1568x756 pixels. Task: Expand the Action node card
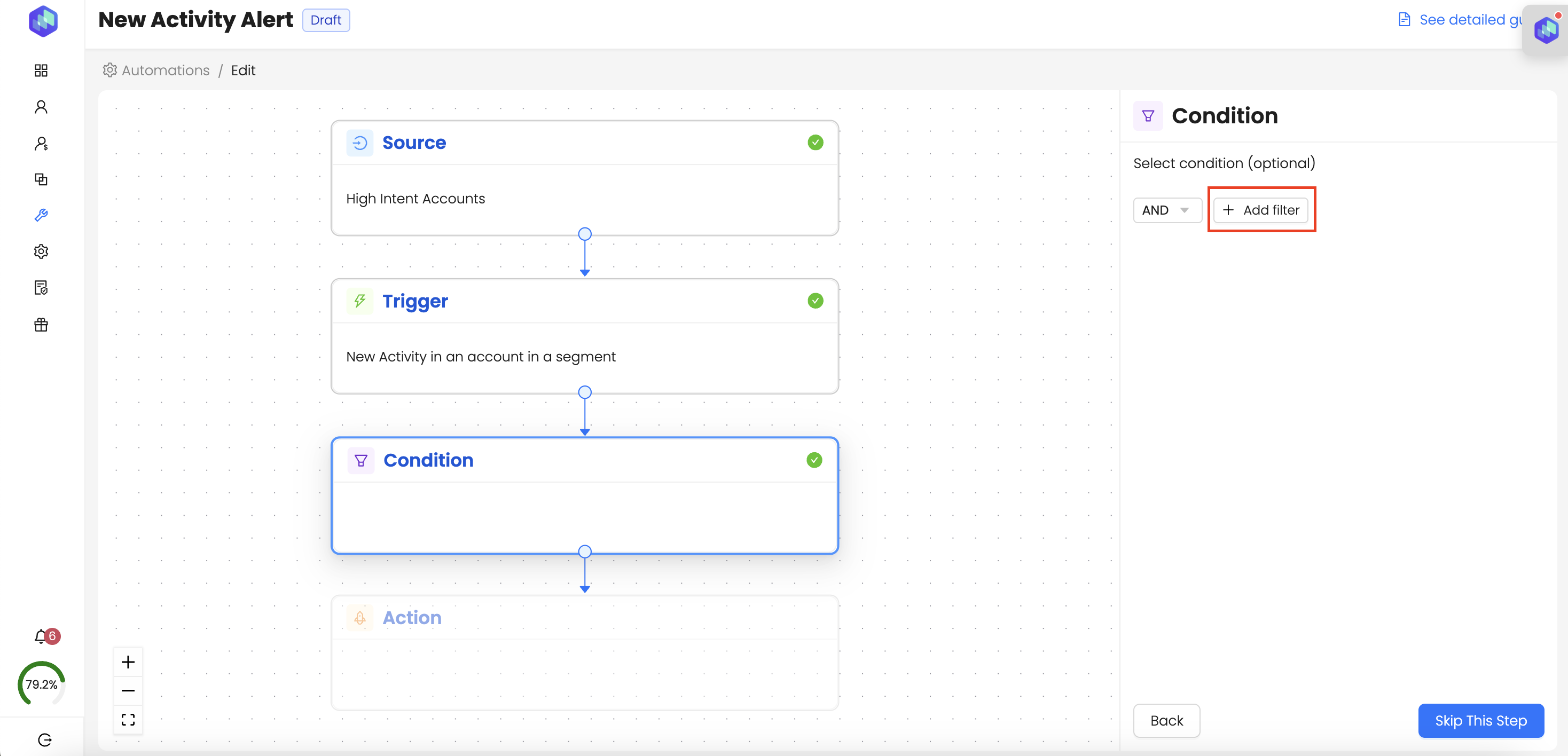tap(584, 652)
